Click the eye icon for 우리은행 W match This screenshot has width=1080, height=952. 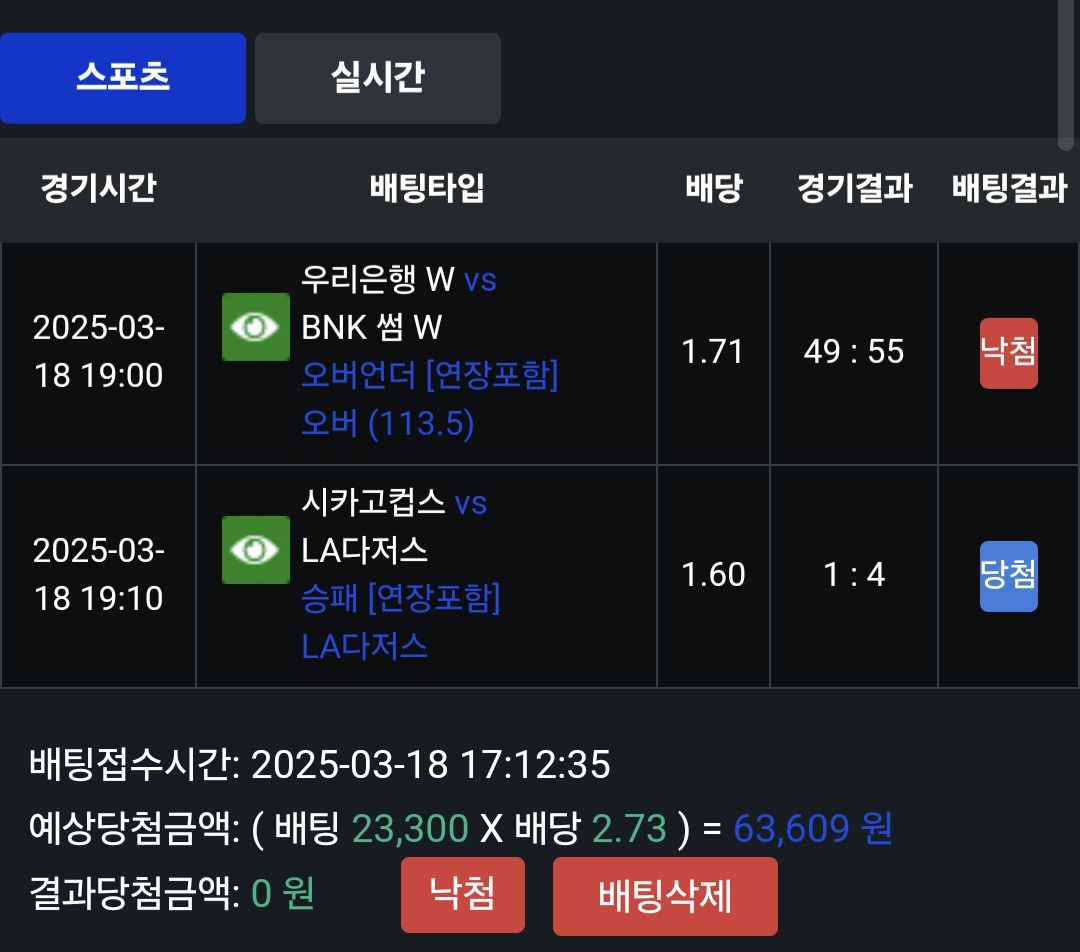[256, 327]
